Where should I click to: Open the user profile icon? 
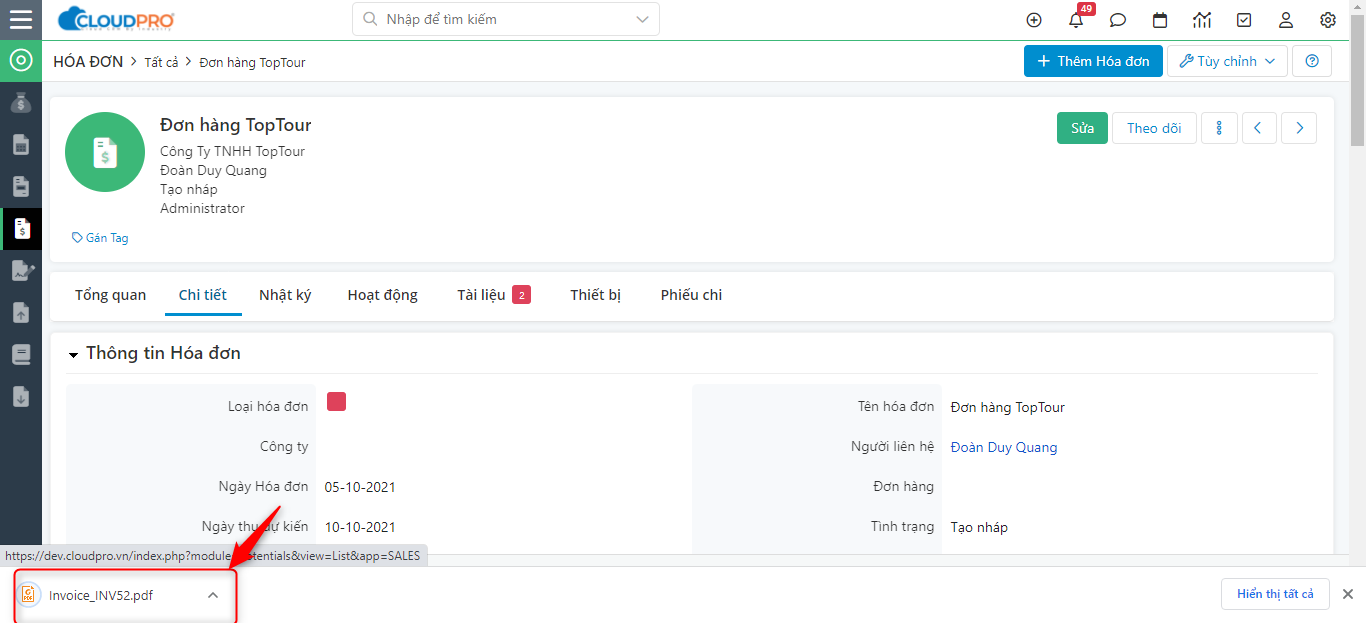click(x=1286, y=20)
